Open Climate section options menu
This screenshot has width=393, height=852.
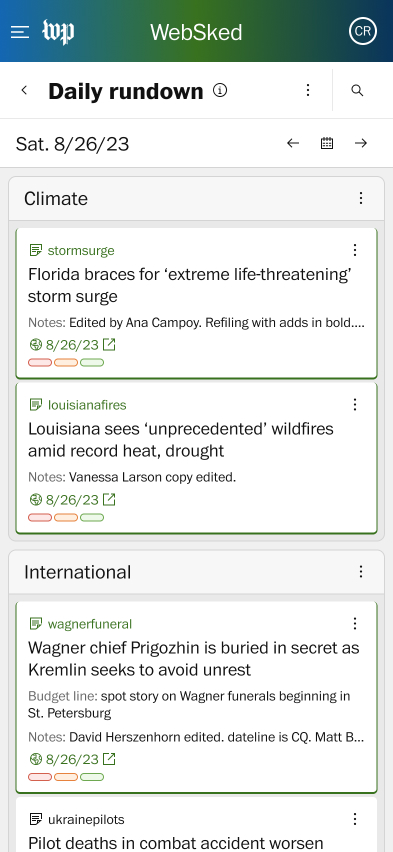(361, 198)
